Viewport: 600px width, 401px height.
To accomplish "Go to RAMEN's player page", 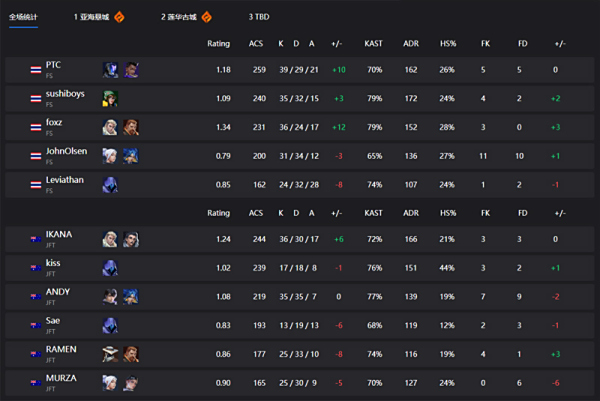I will tap(60, 349).
